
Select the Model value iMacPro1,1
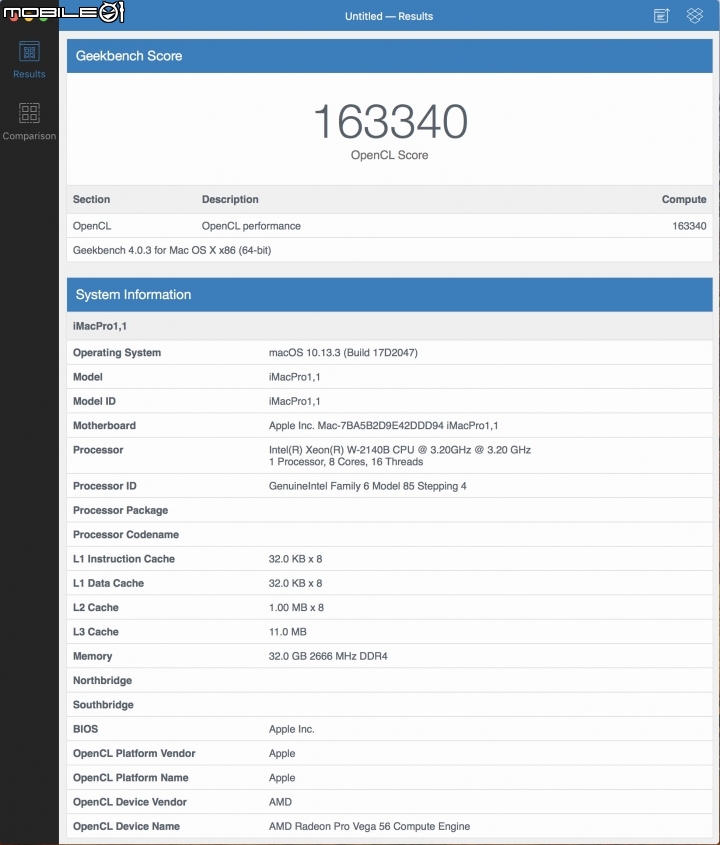click(295, 377)
